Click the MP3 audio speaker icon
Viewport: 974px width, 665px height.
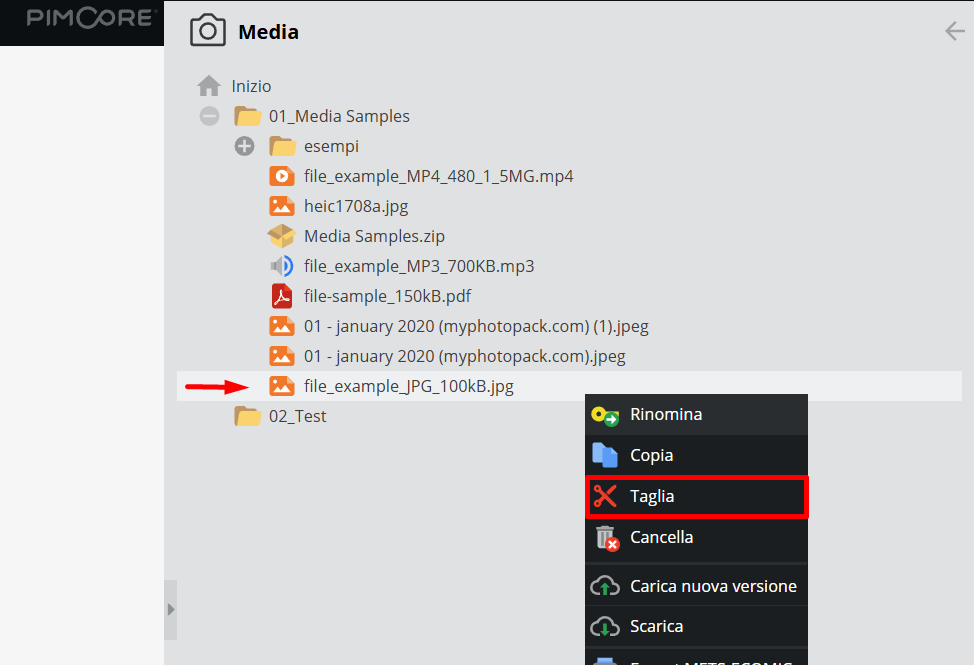(x=282, y=266)
